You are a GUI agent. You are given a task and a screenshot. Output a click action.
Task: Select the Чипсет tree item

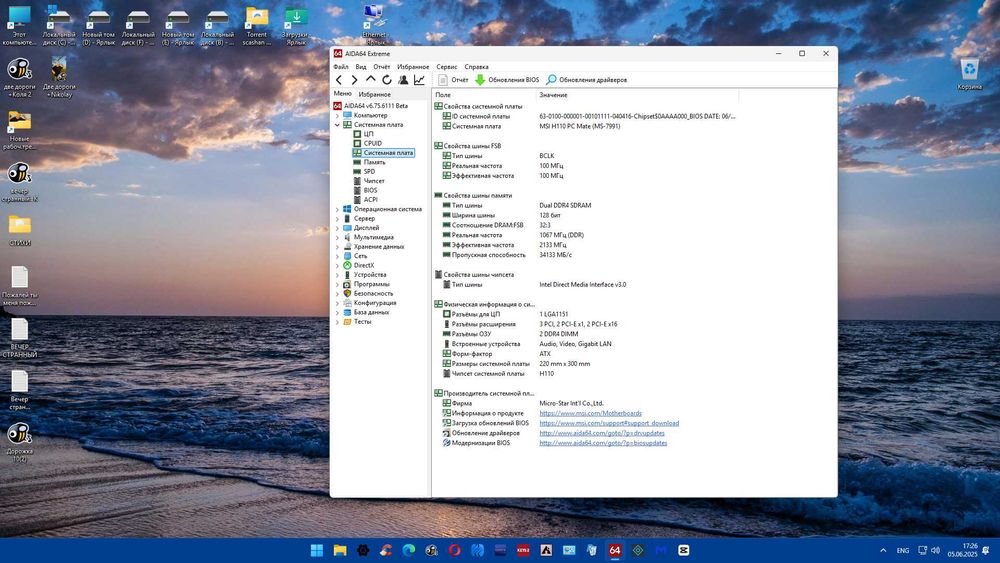(x=374, y=181)
